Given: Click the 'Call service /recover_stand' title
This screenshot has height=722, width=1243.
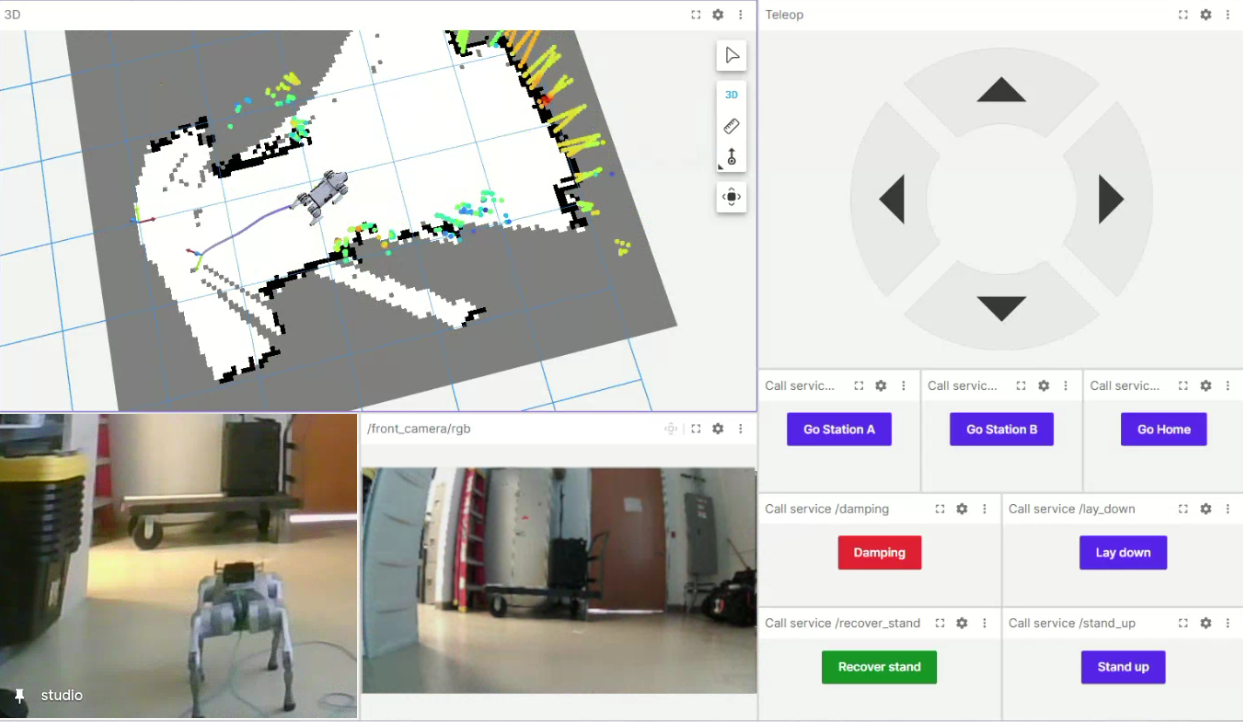Looking at the screenshot, I should click(x=842, y=623).
